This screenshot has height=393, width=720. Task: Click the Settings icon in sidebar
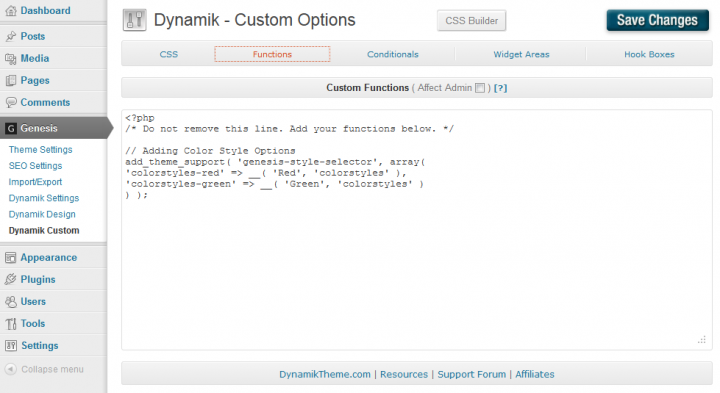coord(11,346)
